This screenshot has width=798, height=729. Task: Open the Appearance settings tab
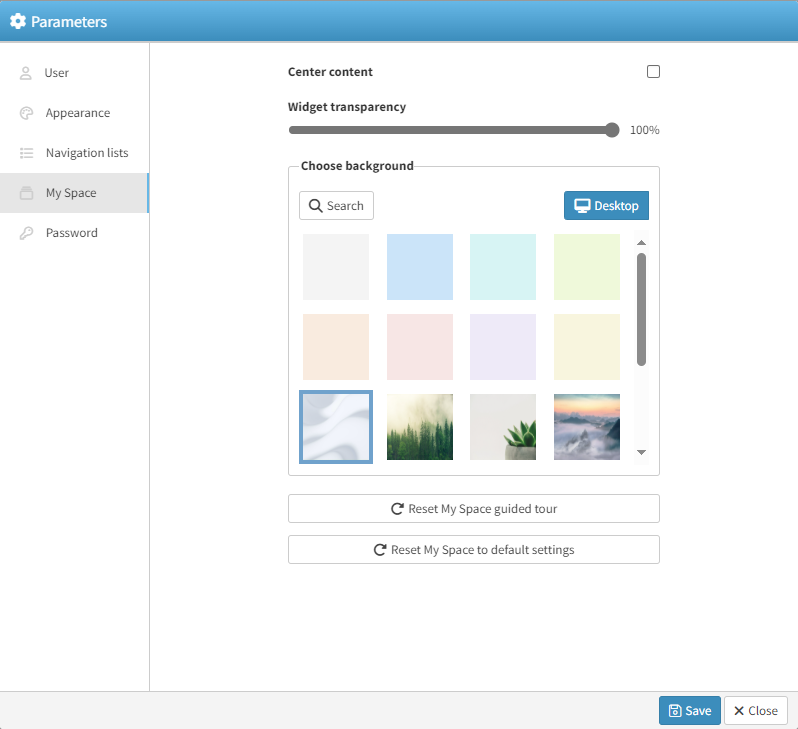(x=77, y=113)
